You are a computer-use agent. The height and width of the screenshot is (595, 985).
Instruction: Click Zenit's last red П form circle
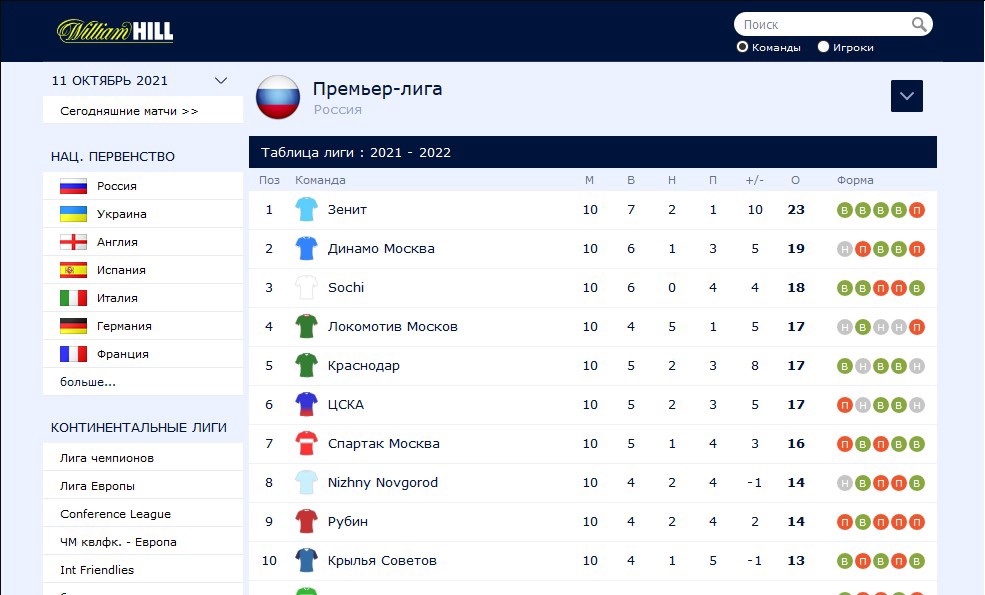point(917,210)
